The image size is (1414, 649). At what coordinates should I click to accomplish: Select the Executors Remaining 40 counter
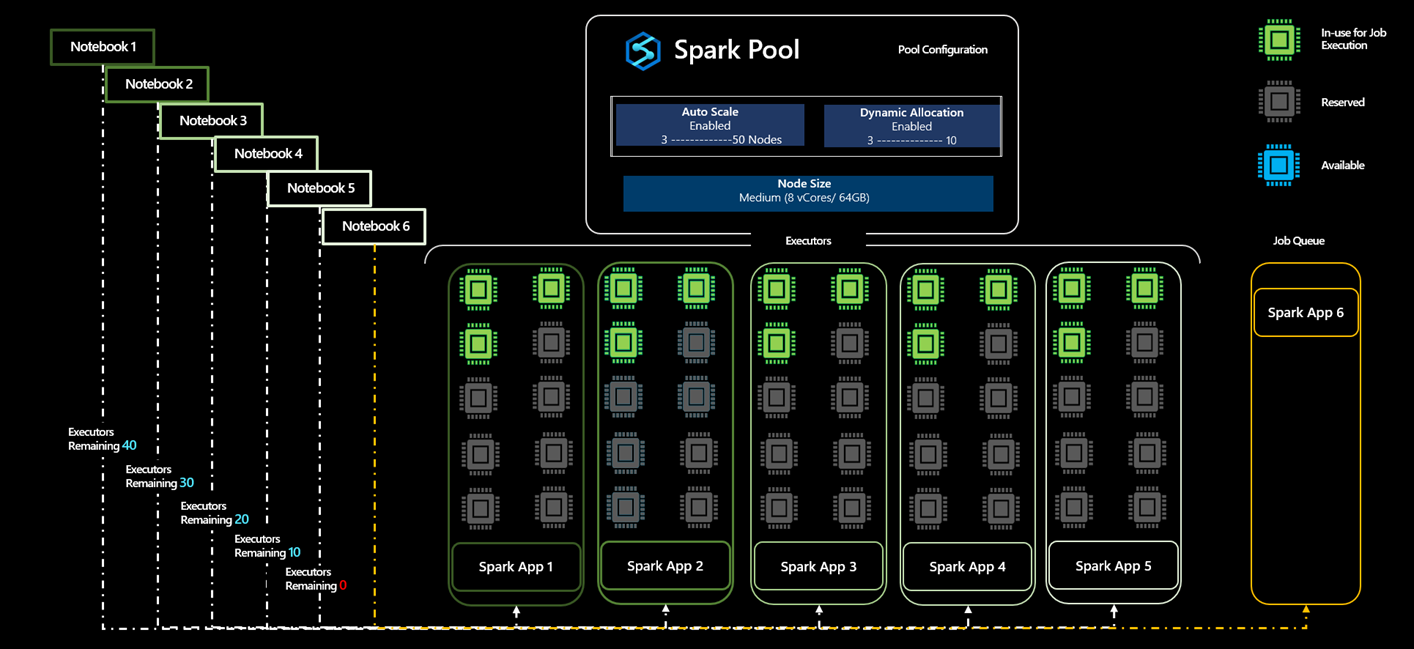pyautogui.click(x=102, y=439)
